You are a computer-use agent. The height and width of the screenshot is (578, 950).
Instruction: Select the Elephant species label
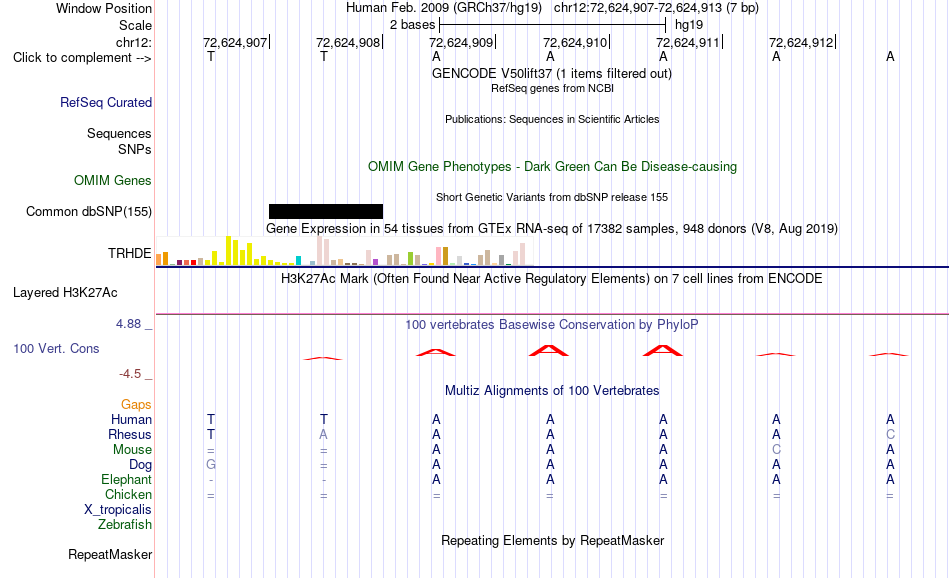tap(126, 479)
